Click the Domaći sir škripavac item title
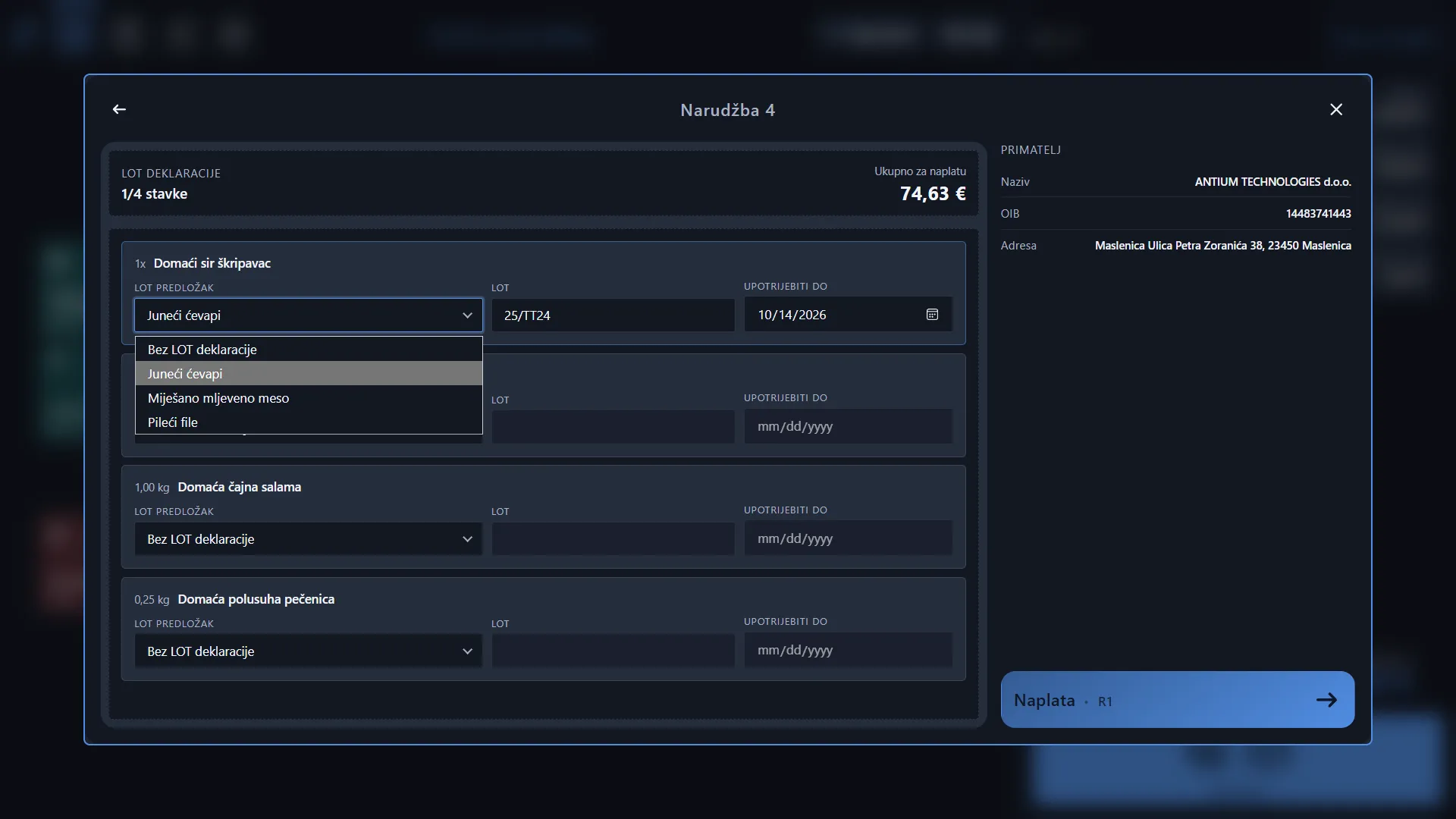 coord(212,263)
